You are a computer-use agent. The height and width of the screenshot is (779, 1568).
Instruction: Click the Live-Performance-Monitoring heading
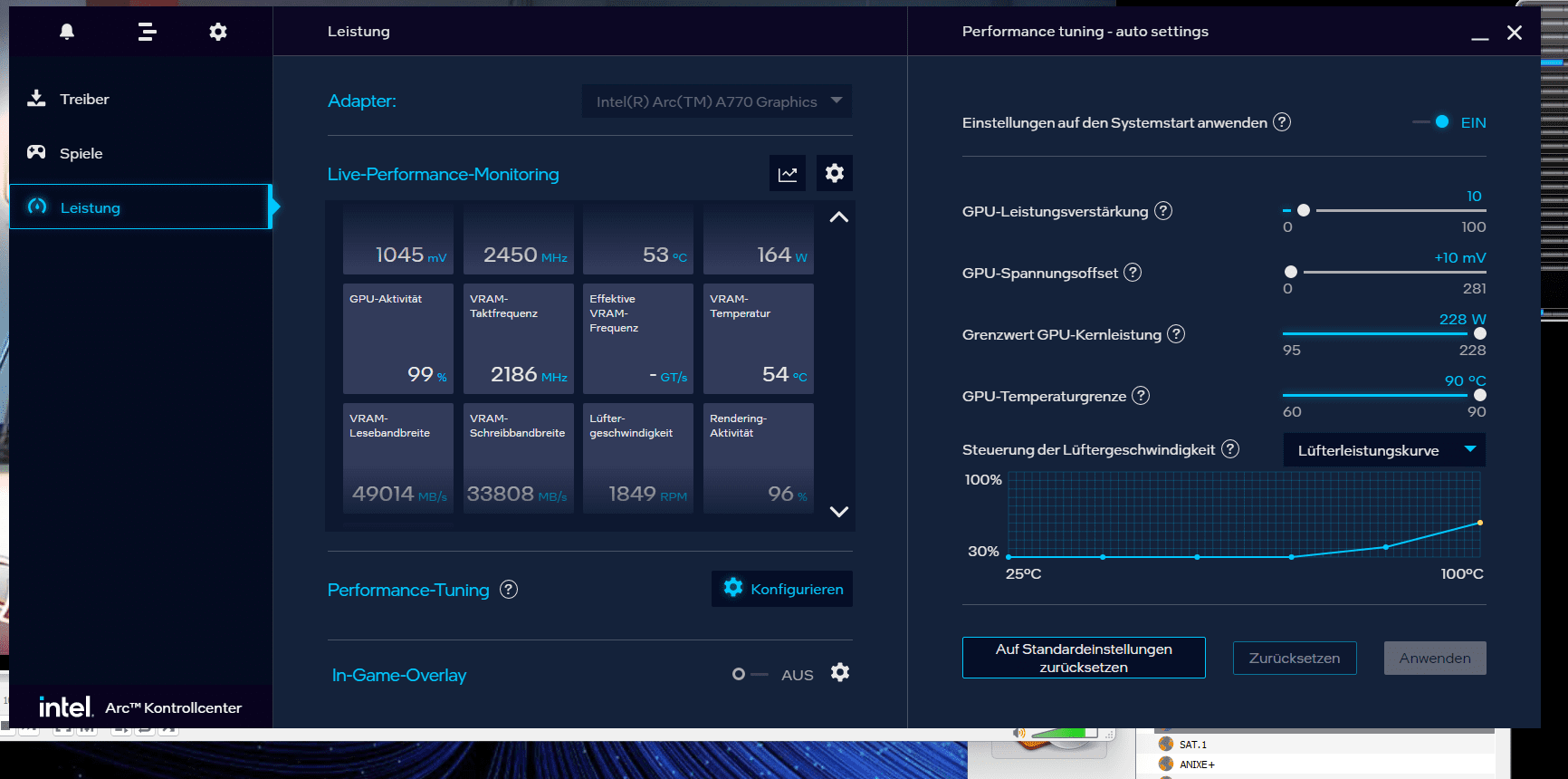444,174
